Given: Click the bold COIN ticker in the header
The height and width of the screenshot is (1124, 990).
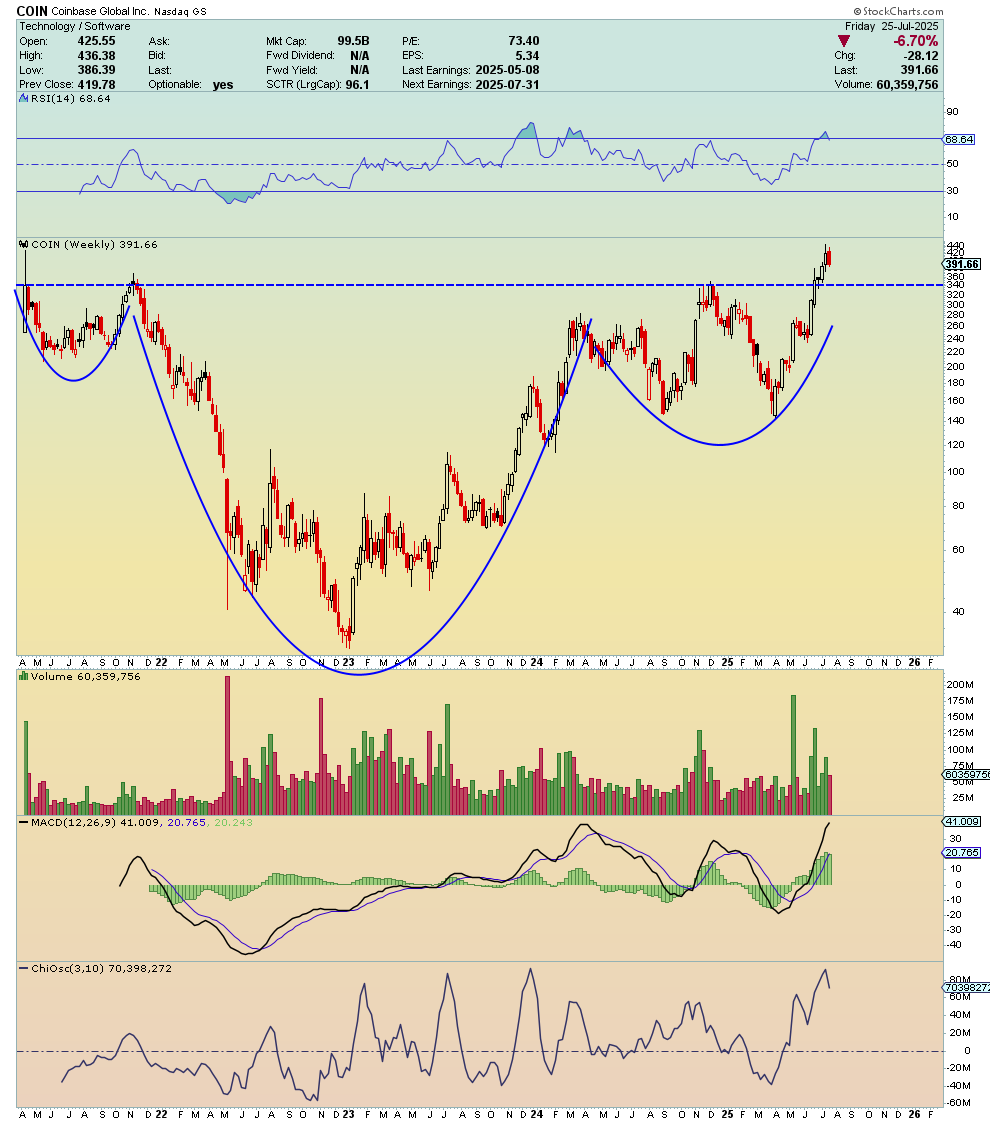Looking at the screenshot, I should (32, 11).
